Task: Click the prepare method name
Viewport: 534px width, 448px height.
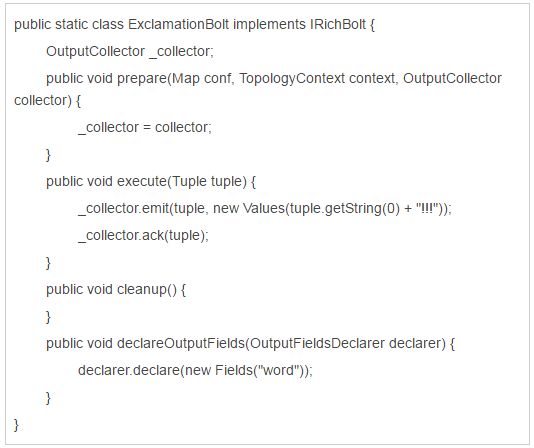Action: 142,79
